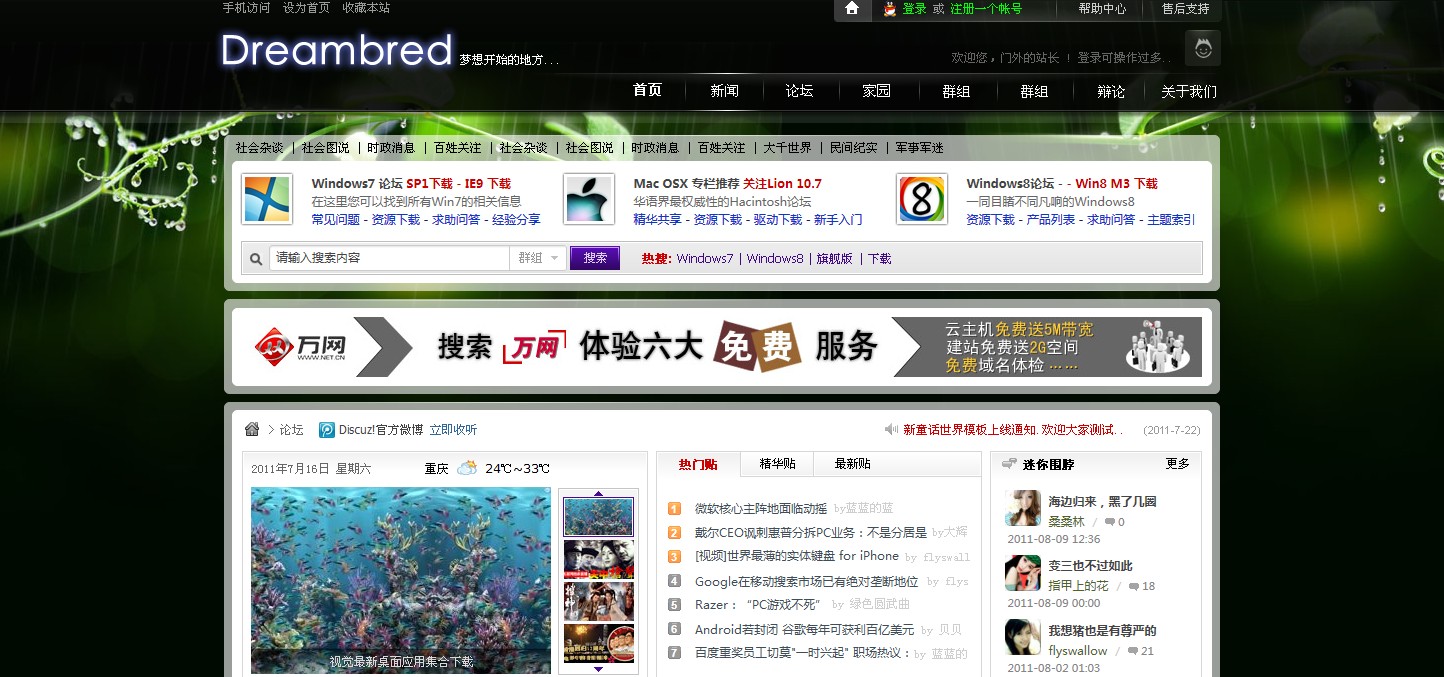
Task: Click the Windows8 forum logo icon
Action: (921, 200)
